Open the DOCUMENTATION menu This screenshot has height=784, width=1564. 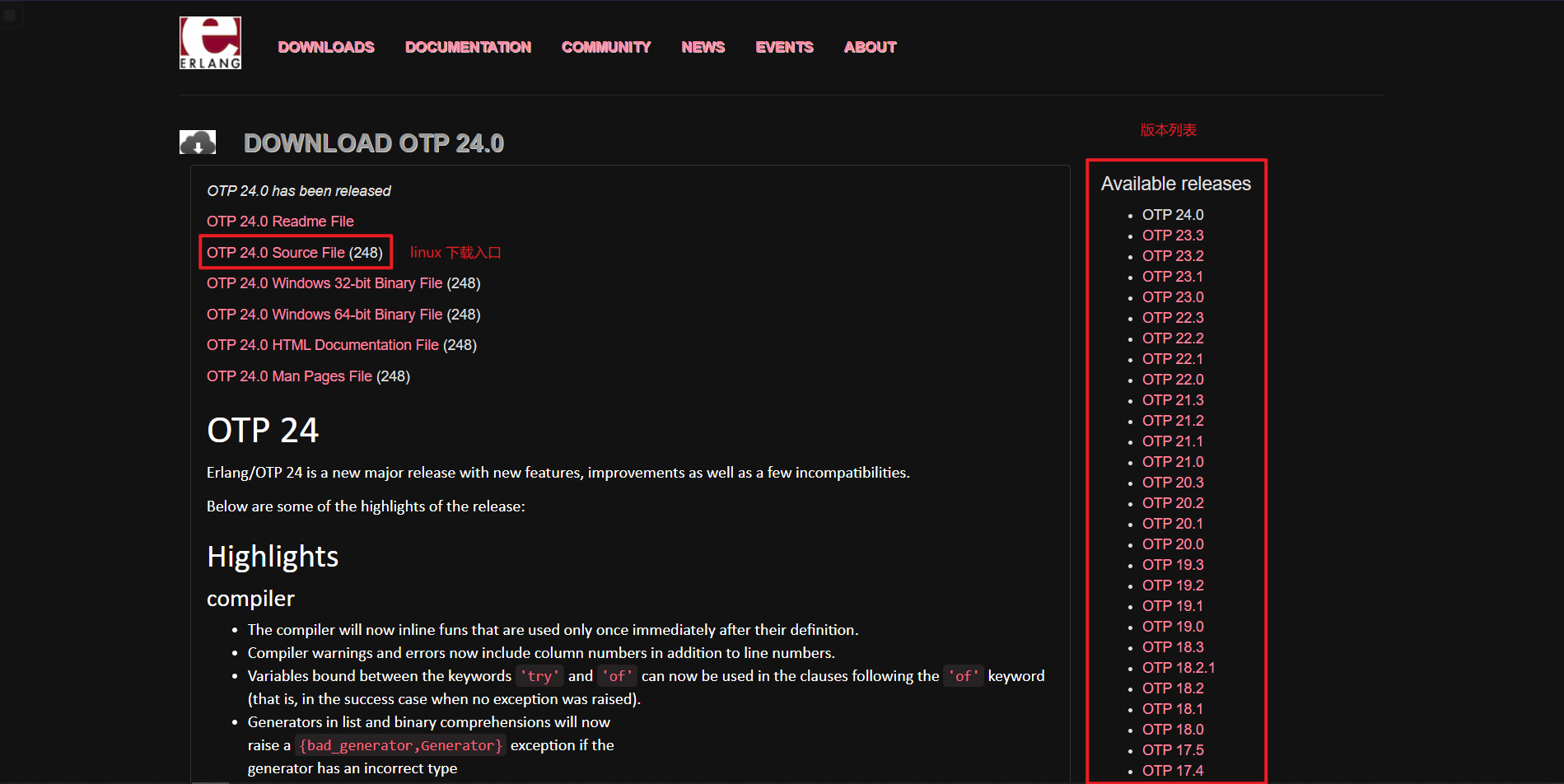468,47
